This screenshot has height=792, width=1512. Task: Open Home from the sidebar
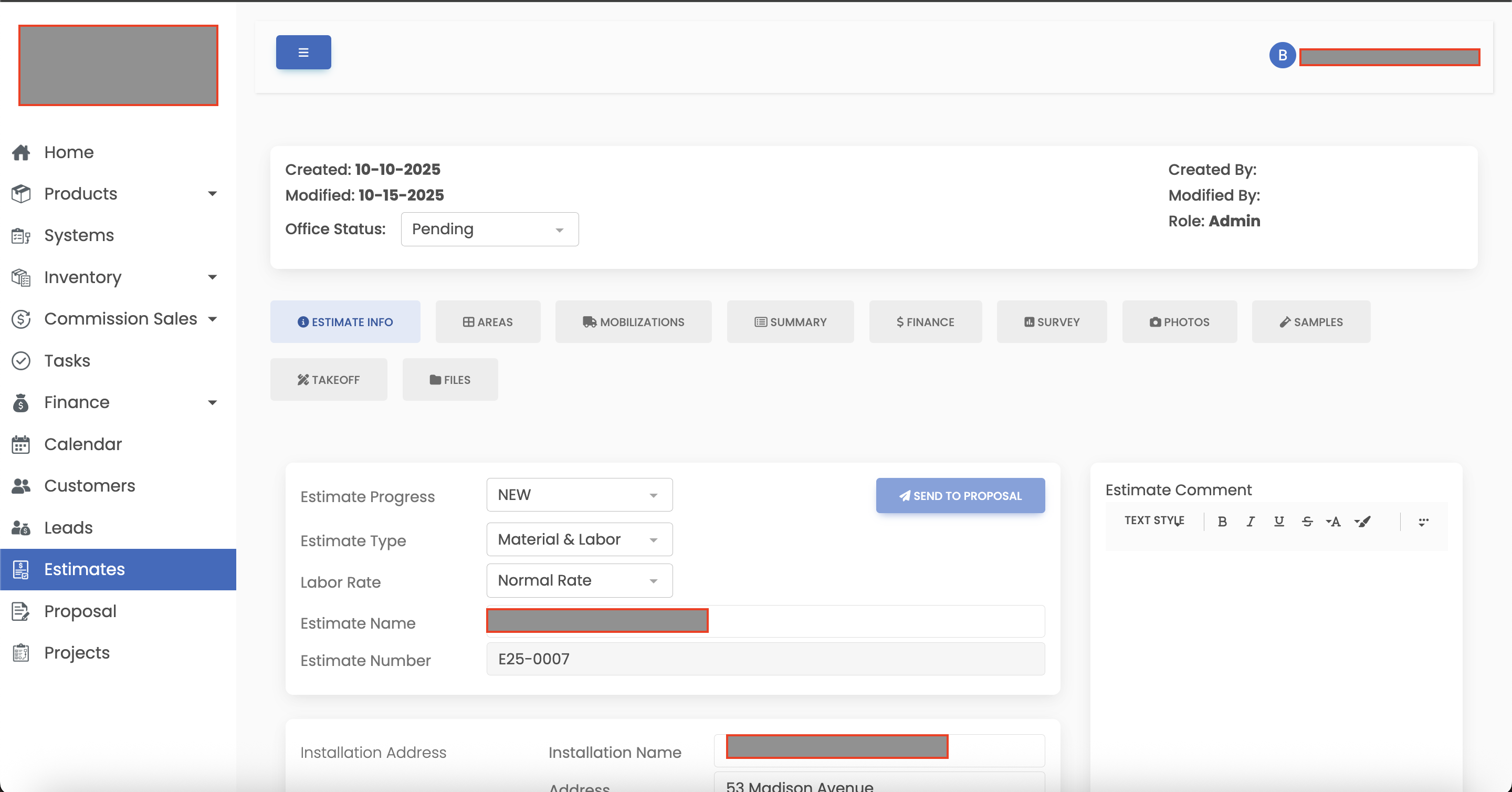pos(68,152)
